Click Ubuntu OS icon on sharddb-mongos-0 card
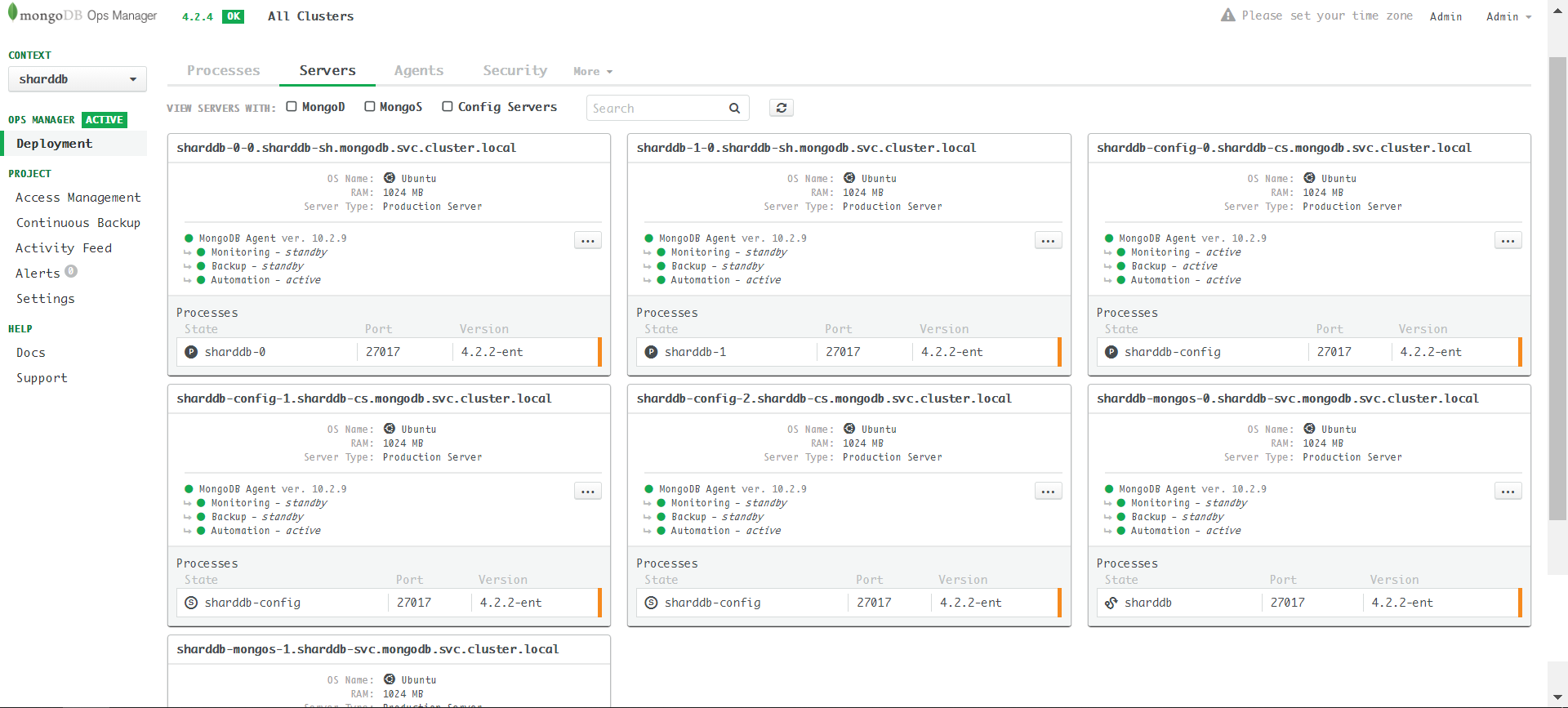Viewport: 1568px width, 708px height. (1309, 429)
